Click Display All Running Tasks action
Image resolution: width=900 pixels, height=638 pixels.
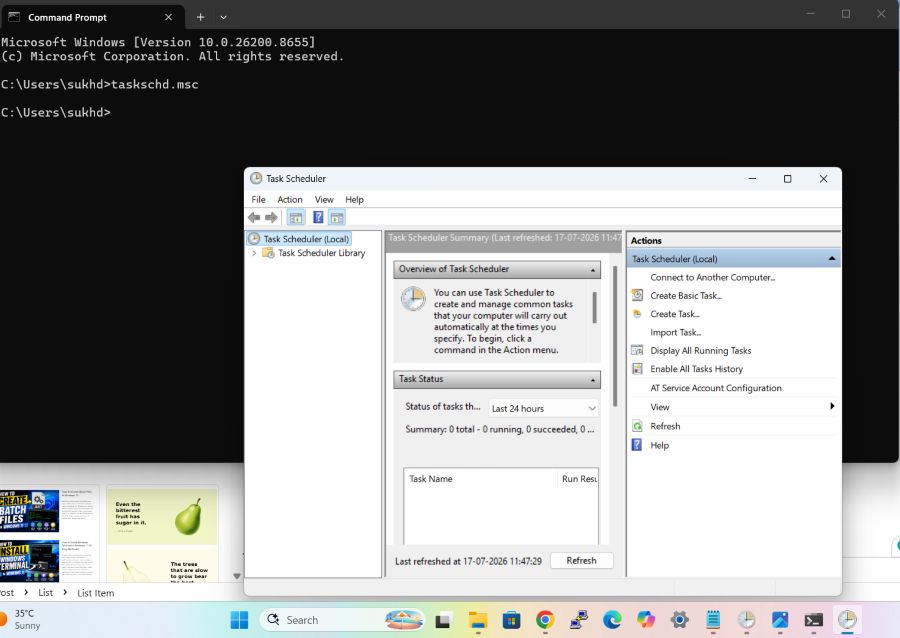pos(700,351)
